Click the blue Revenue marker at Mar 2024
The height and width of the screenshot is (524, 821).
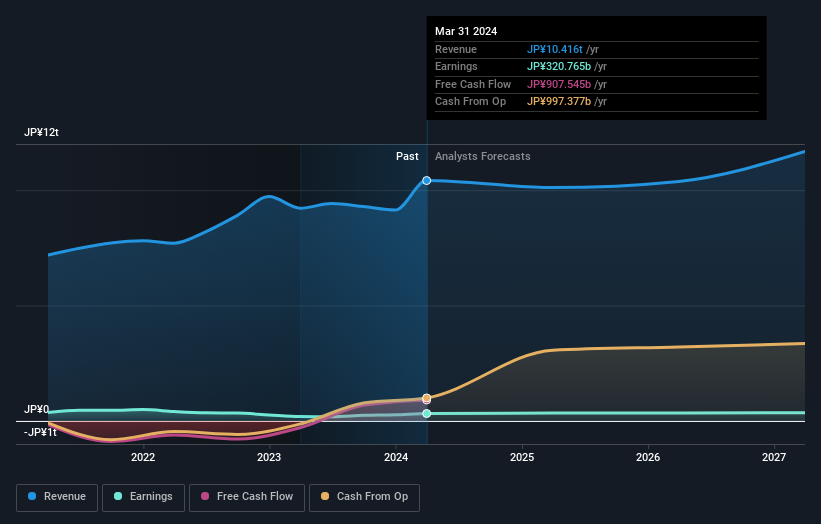(427, 181)
